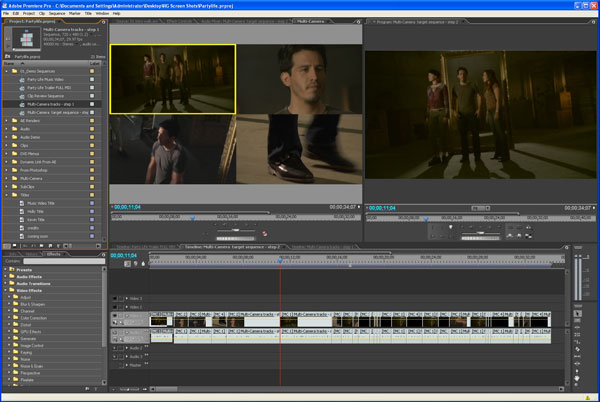The image size is (600, 402).
Task: Open the Blur & Sharpen effects folder
Action: tap(33, 304)
